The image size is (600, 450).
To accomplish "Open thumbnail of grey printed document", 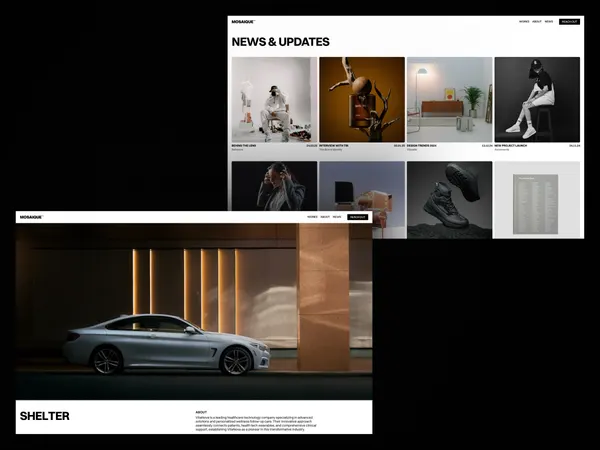I will pos(537,200).
